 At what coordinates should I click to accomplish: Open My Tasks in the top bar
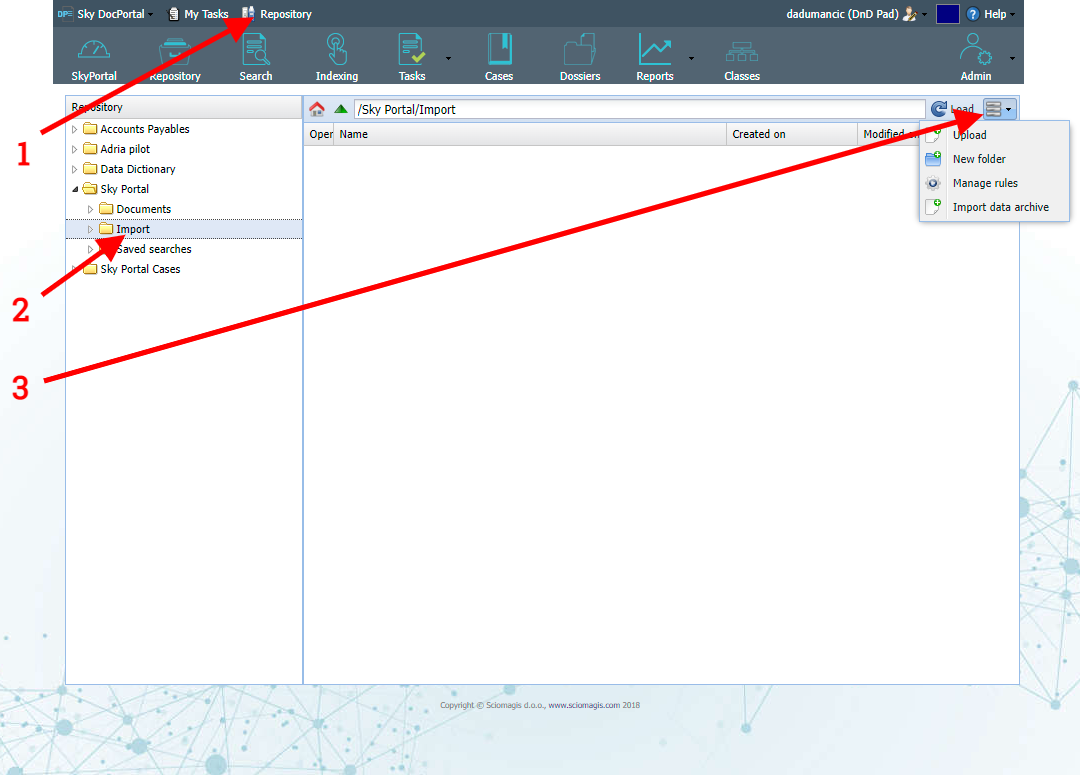(198, 14)
